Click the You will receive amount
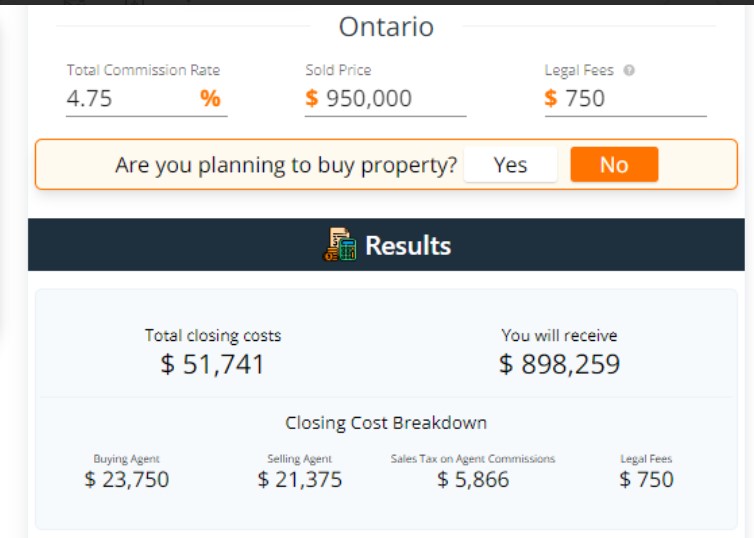 pyautogui.click(x=559, y=364)
